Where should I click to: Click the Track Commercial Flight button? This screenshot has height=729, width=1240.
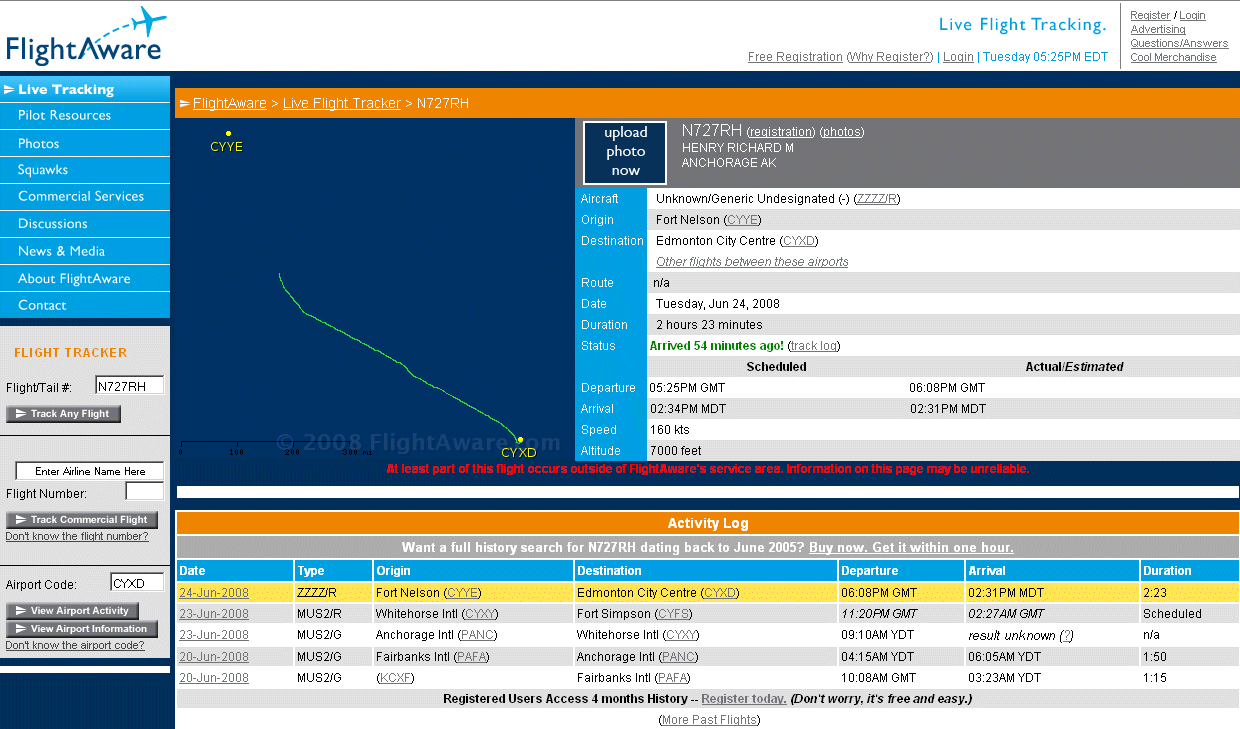click(83, 519)
